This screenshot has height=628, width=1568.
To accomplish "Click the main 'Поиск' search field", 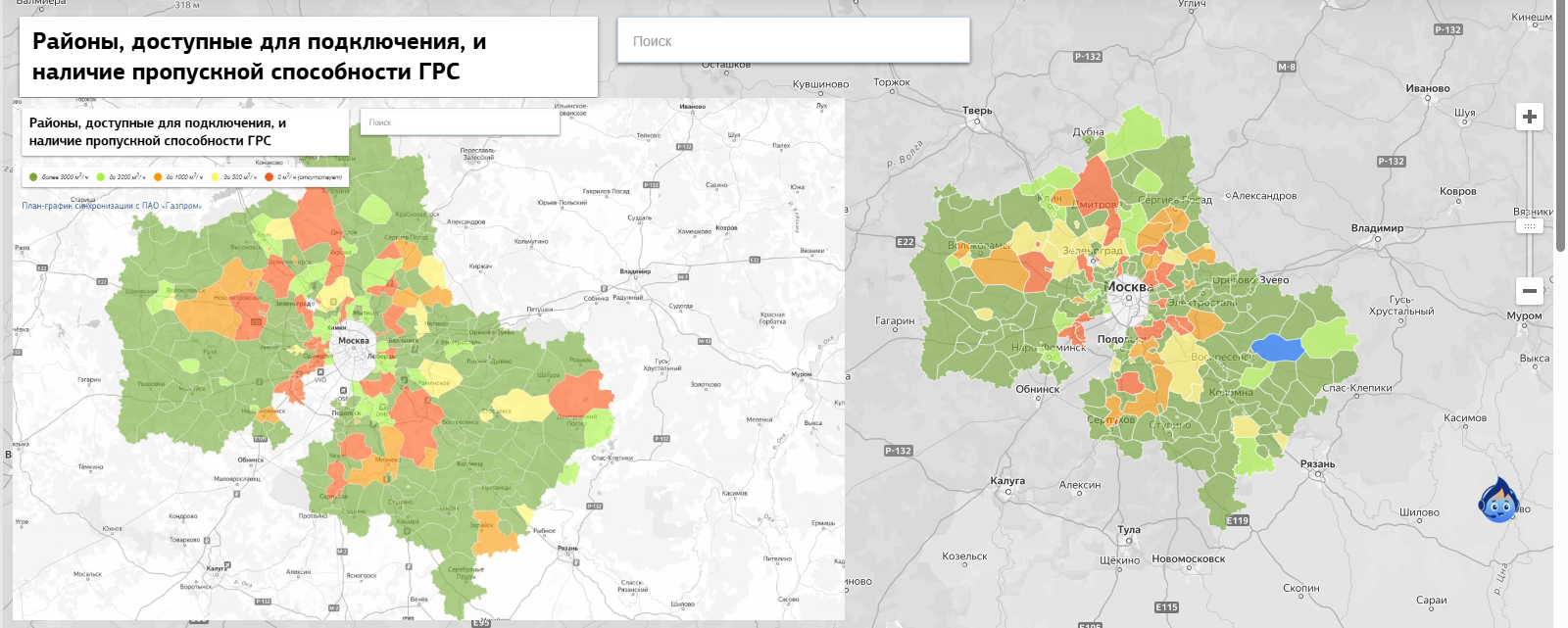I will coord(794,41).
